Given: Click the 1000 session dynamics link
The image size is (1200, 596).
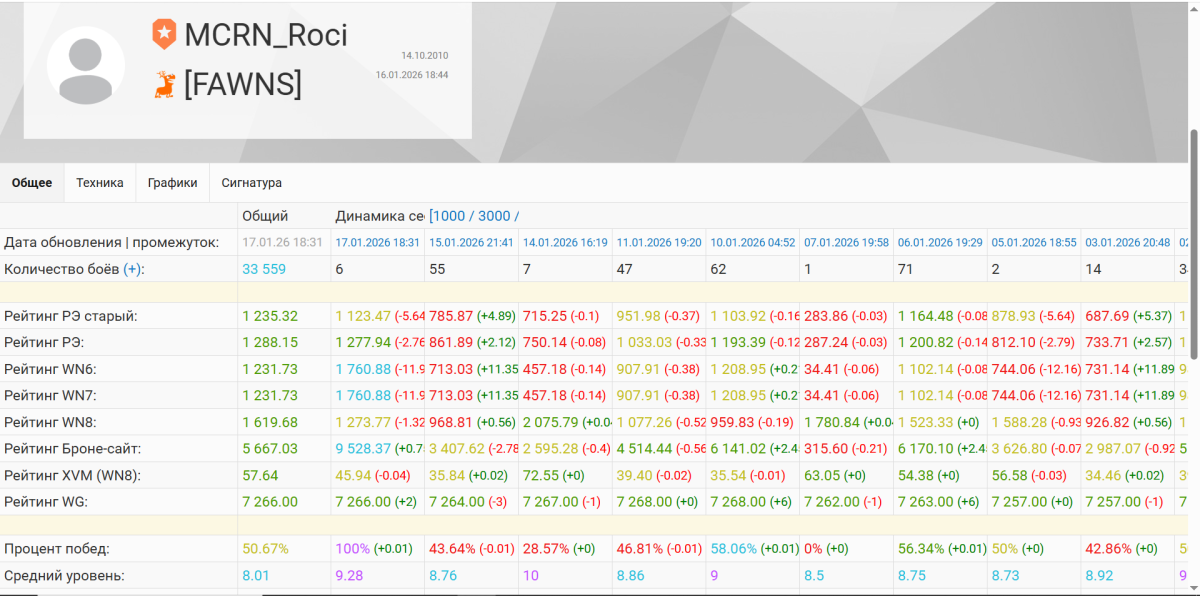Looking at the screenshot, I should [x=451, y=216].
